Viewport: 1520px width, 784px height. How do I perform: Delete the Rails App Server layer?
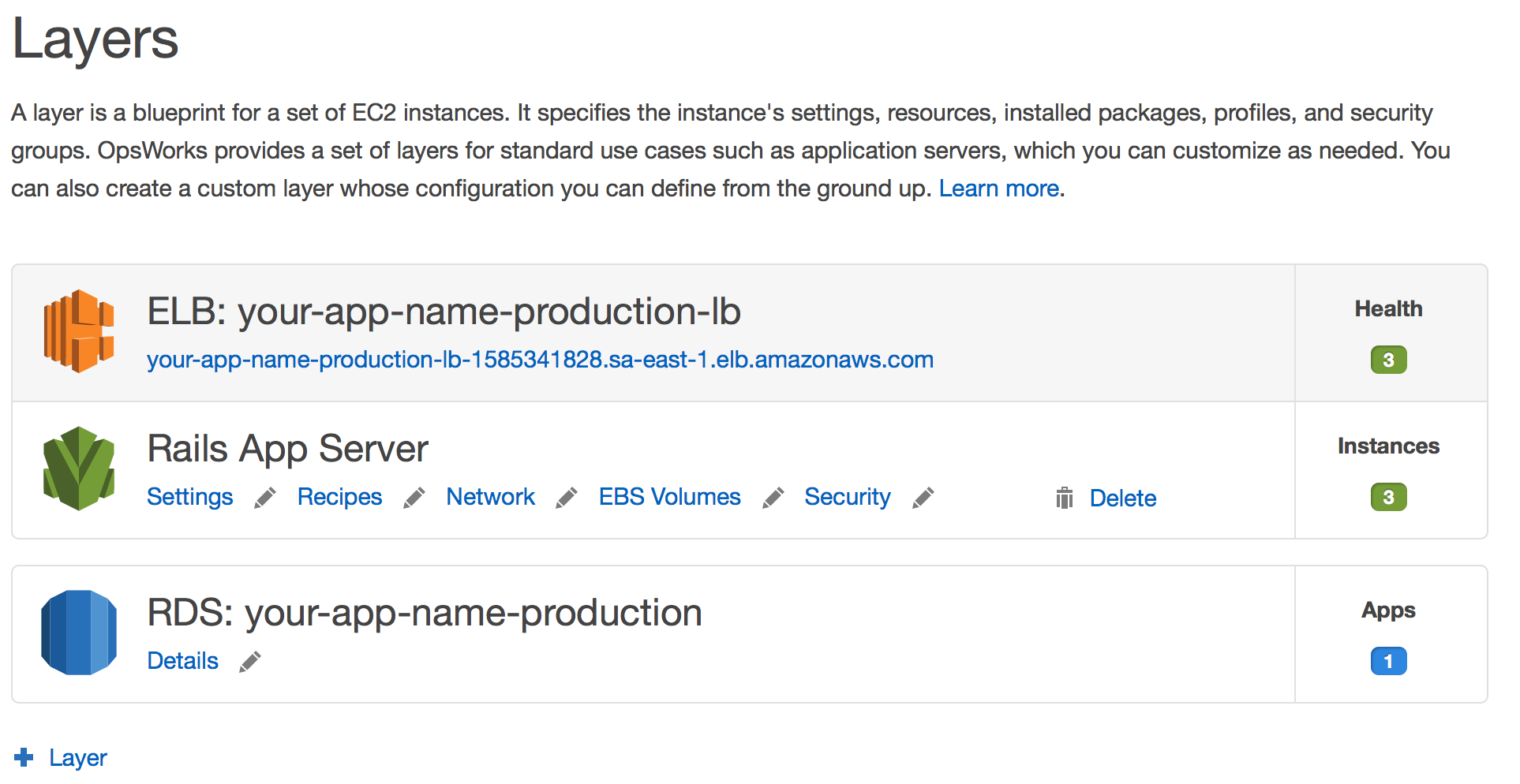coord(1122,498)
